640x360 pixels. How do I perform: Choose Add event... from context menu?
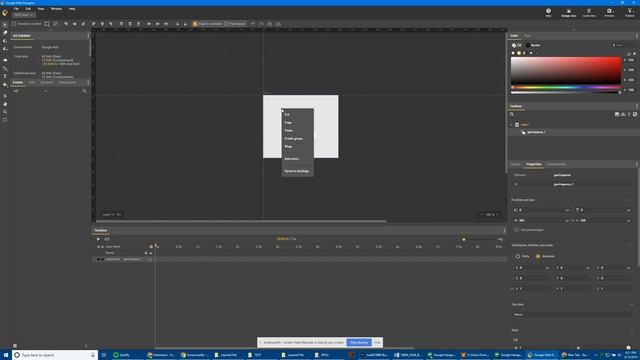pyautogui.click(x=298, y=159)
